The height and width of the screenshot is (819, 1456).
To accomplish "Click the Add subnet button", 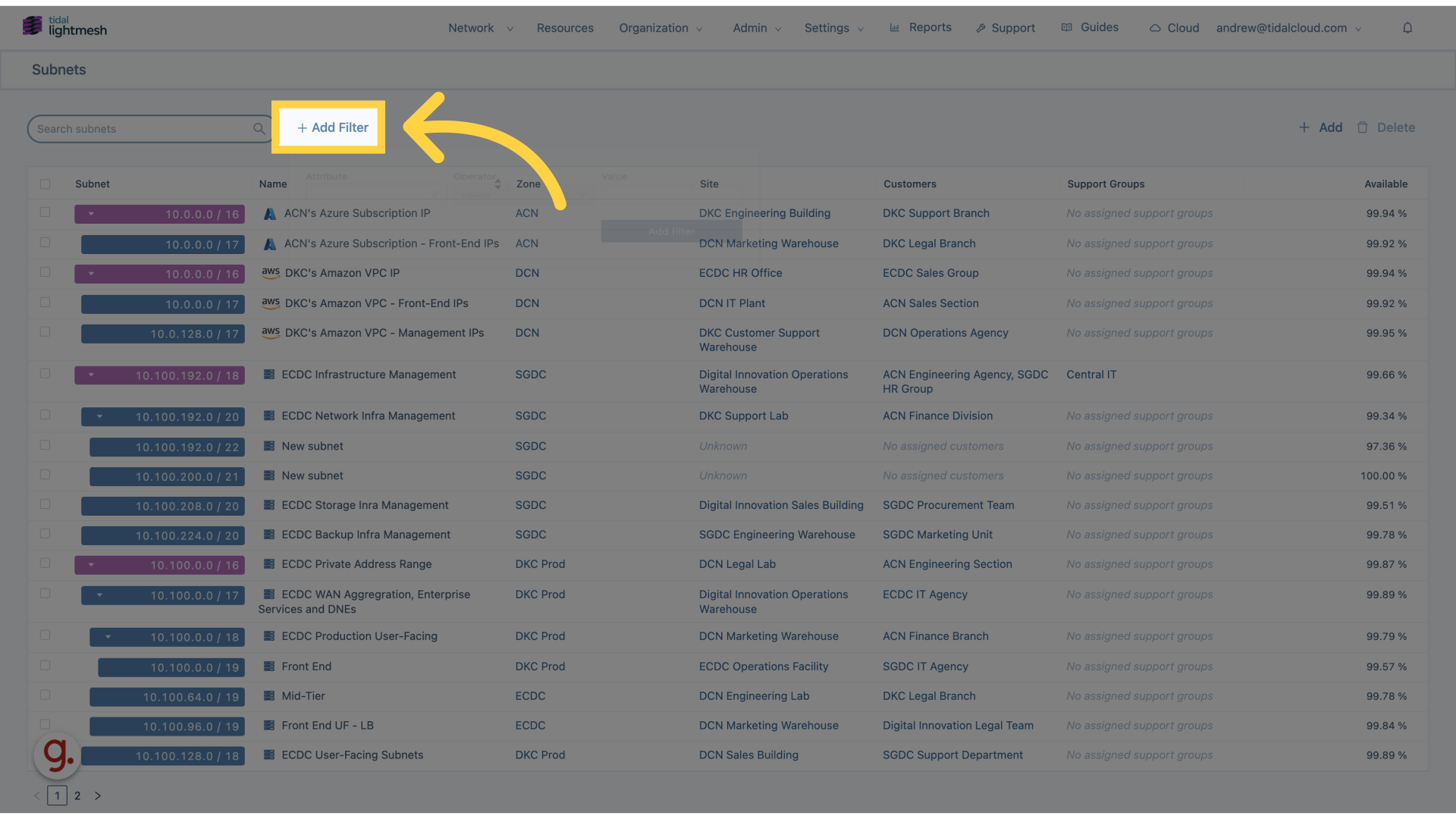I will coord(1320,127).
